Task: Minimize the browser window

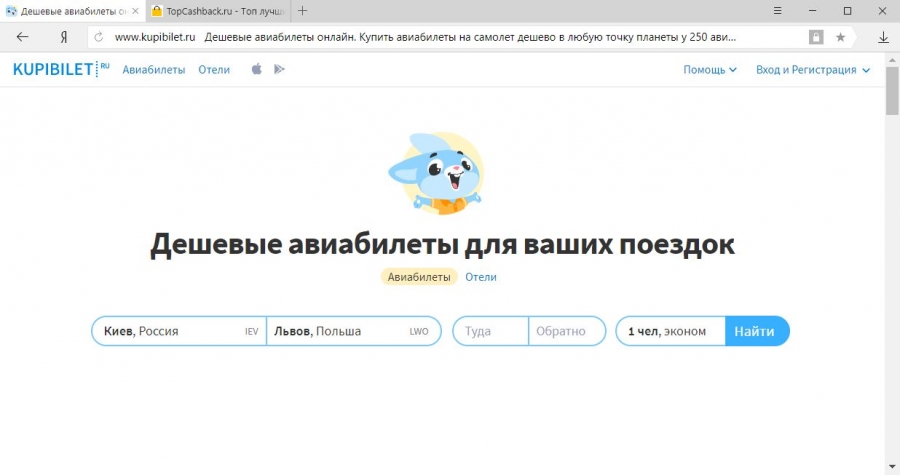Action: 812,11
